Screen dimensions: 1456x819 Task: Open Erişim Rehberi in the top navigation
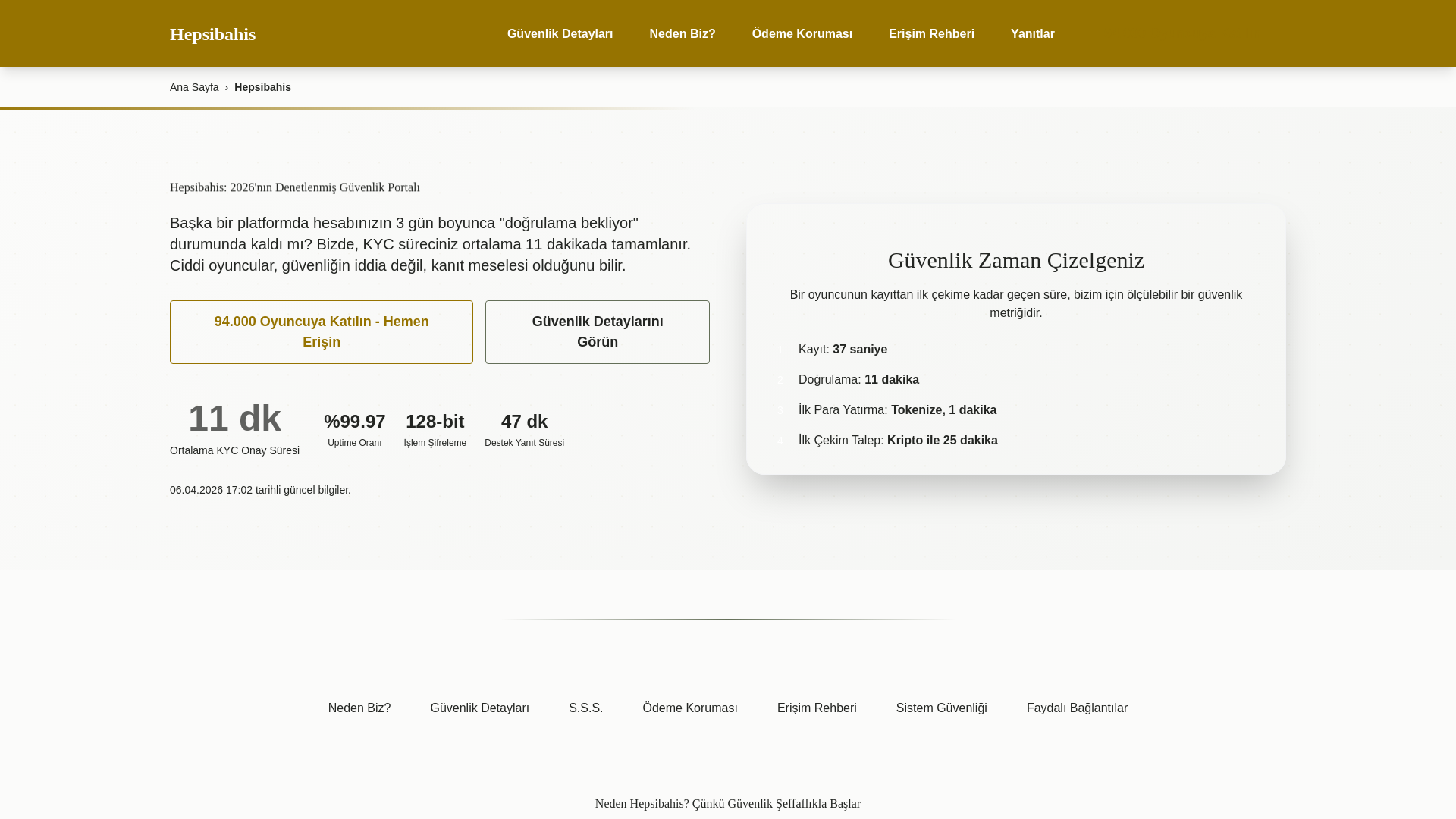point(931,34)
